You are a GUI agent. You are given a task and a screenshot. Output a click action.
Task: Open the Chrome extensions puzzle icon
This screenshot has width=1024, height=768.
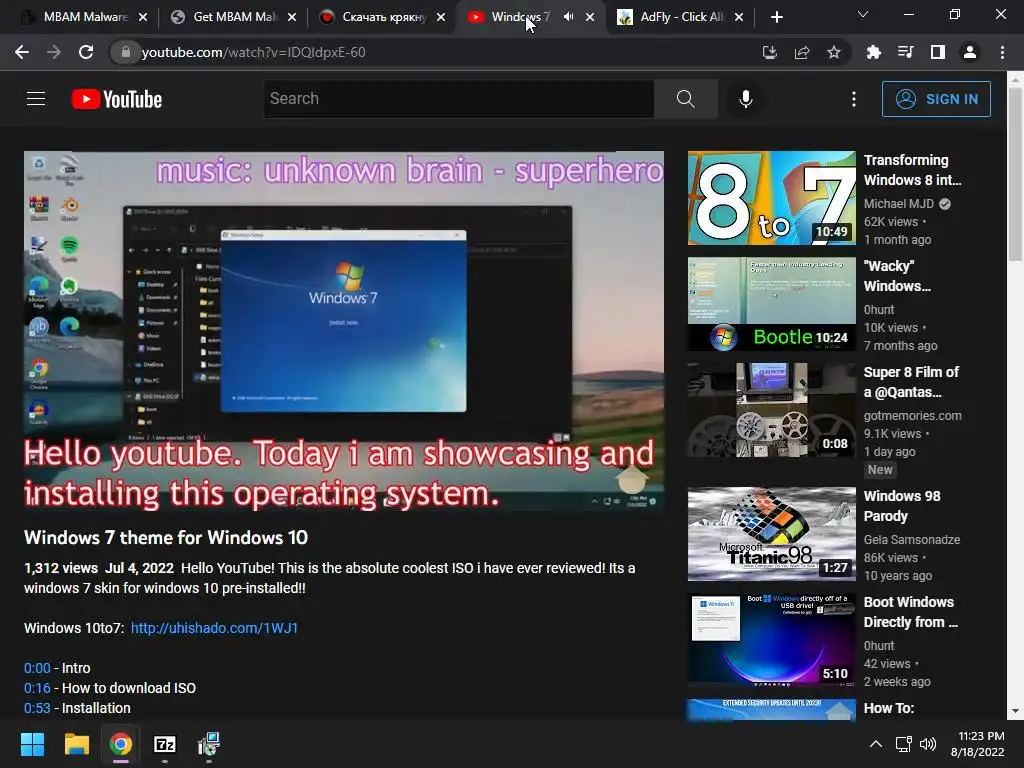(x=873, y=52)
